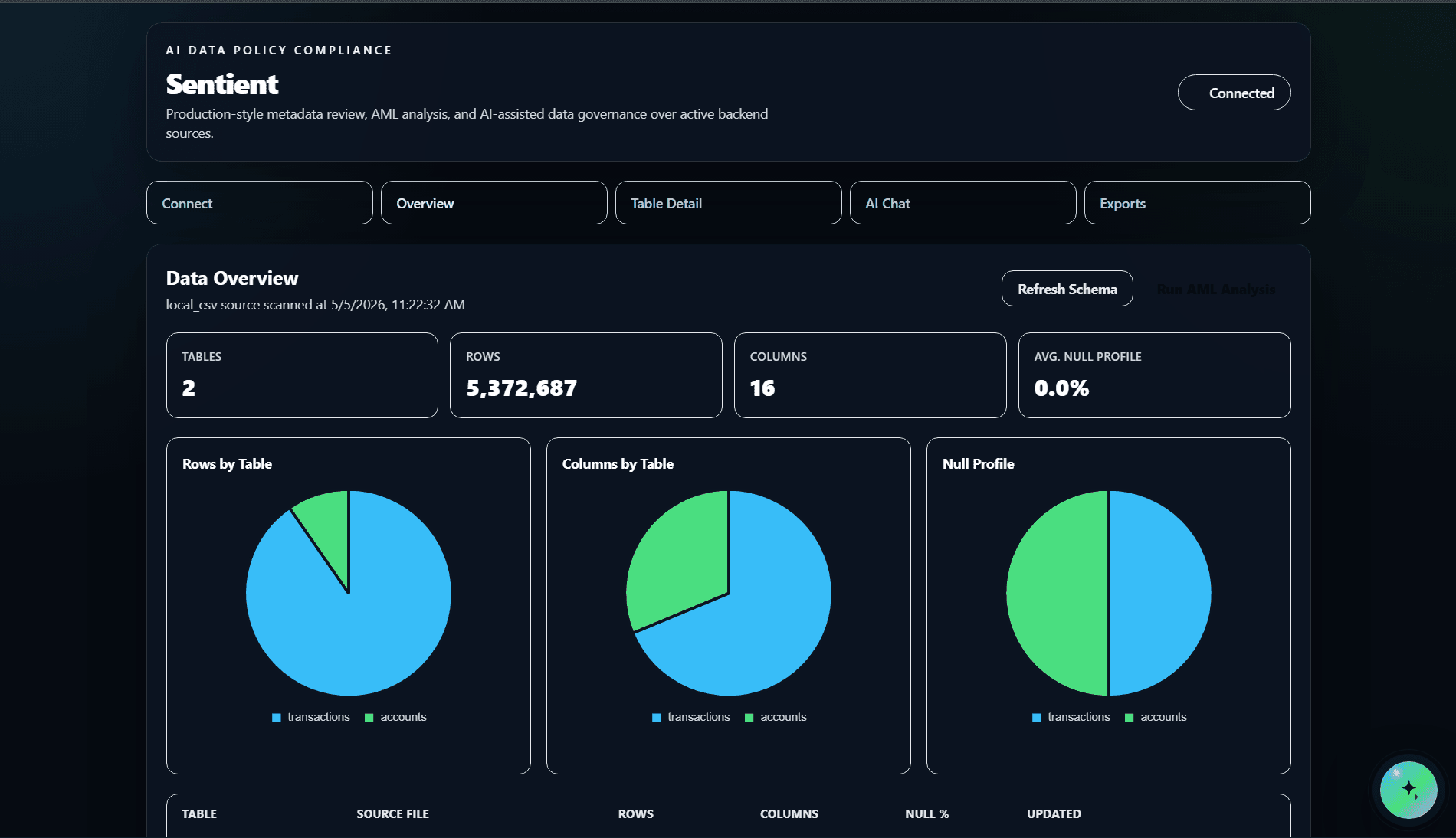Toggle transactions legend in Null Profile chart
This screenshot has height=838, width=1456.
[x=1071, y=717]
